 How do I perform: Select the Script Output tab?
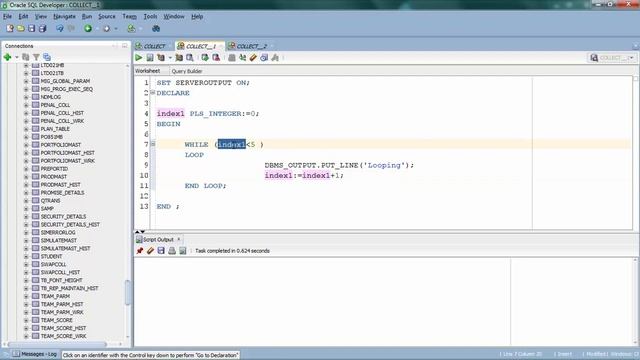click(x=158, y=240)
